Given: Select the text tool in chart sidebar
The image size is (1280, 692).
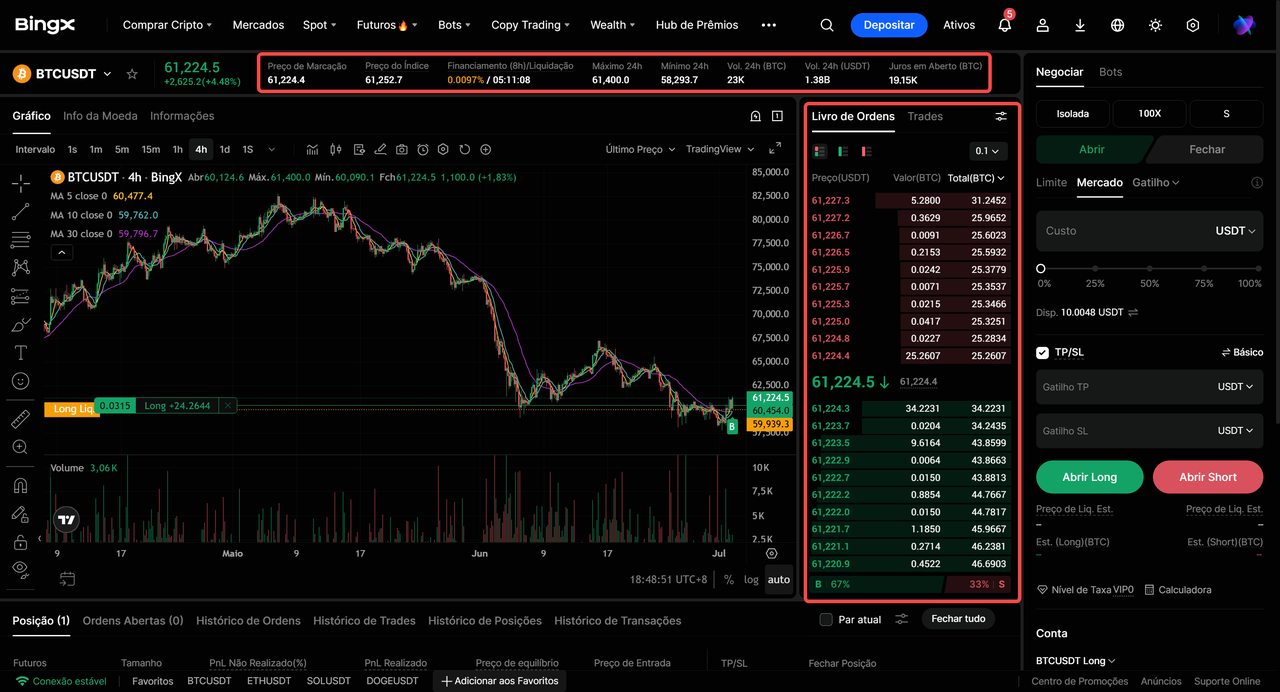Looking at the screenshot, I should point(20,353).
